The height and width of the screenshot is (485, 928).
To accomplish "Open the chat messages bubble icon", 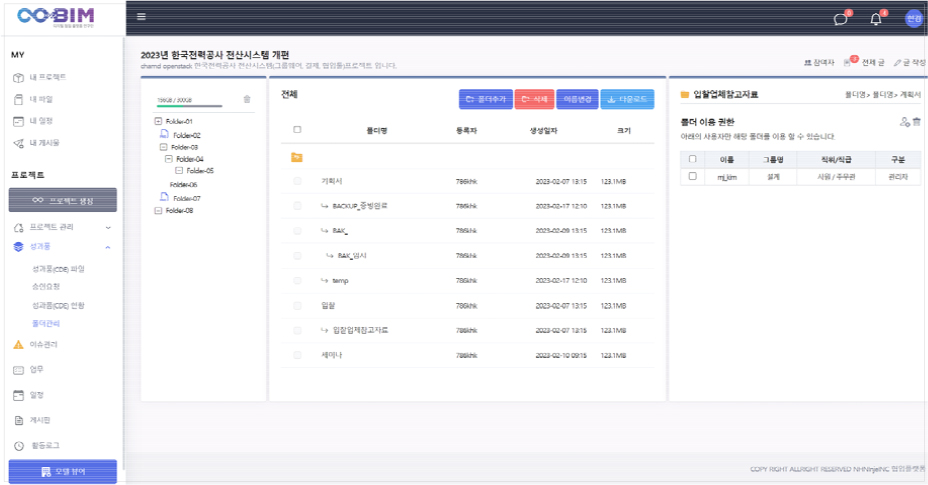I will pos(840,19).
